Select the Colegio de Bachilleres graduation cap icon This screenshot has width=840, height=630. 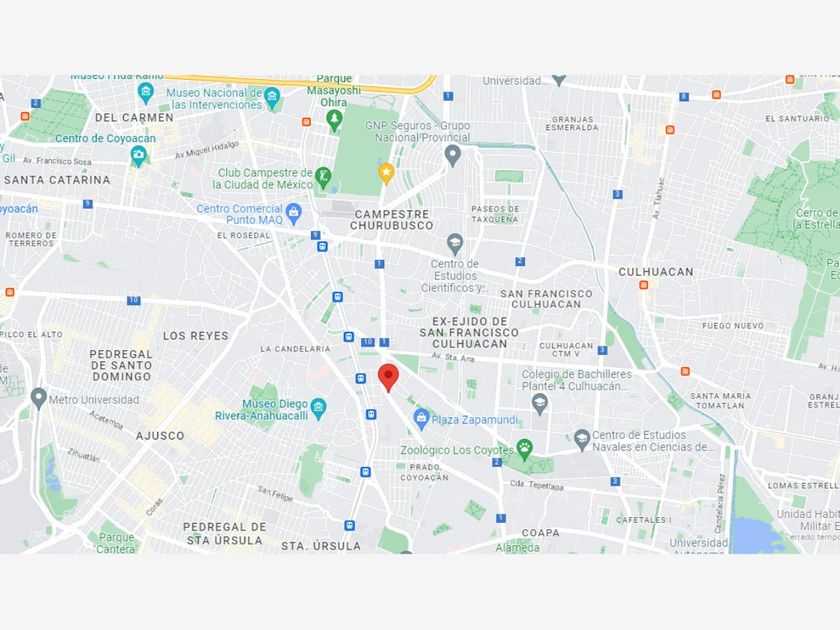(539, 404)
